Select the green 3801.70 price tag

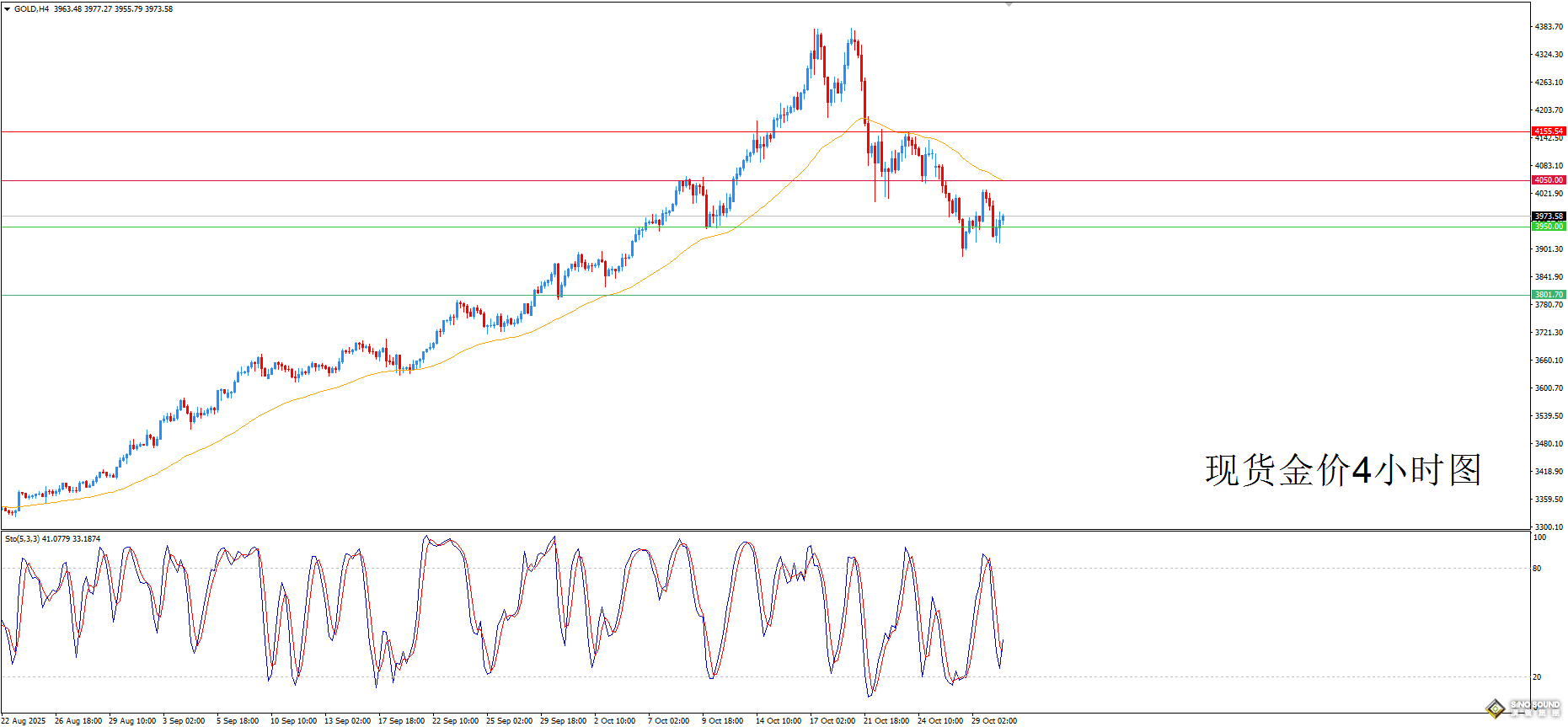click(1549, 295)
